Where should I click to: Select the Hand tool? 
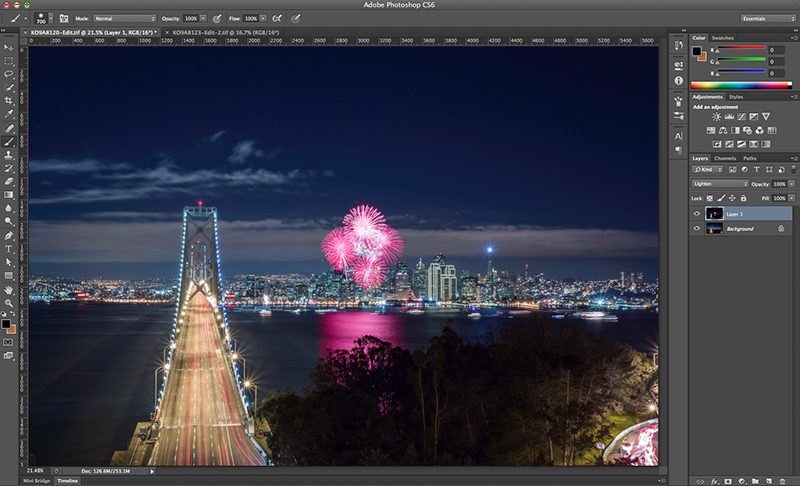click(x=9, y=289)
